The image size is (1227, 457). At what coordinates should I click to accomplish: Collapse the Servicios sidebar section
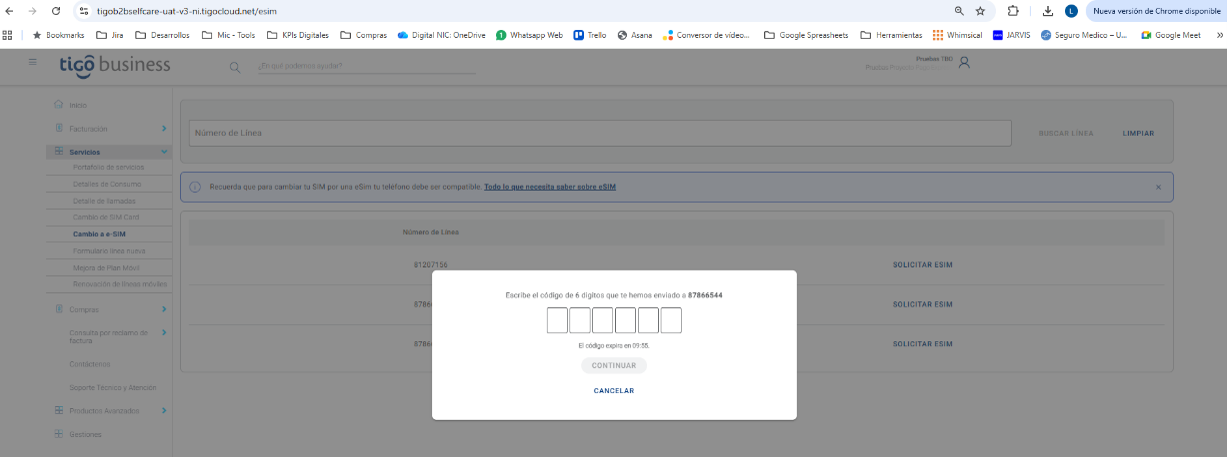108,152
